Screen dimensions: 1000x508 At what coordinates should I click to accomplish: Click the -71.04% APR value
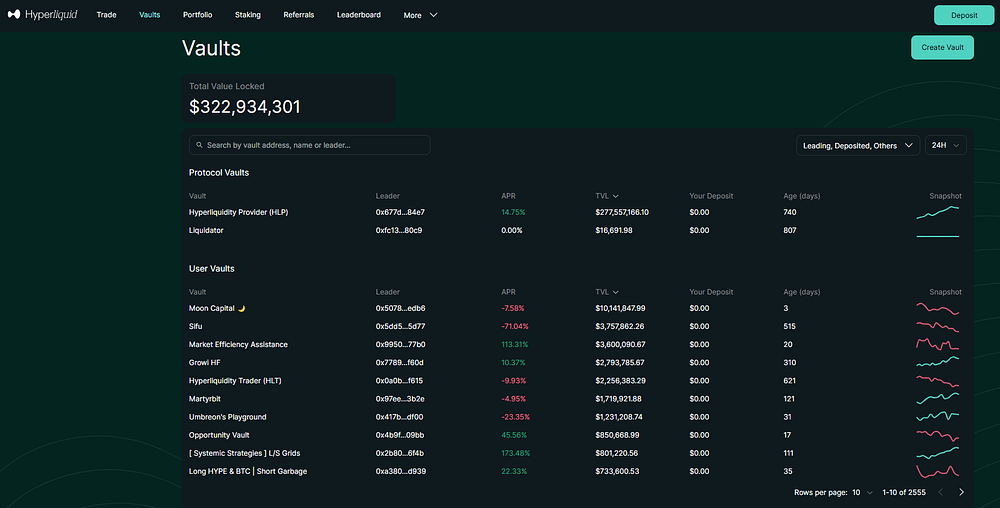click(515, 326)
